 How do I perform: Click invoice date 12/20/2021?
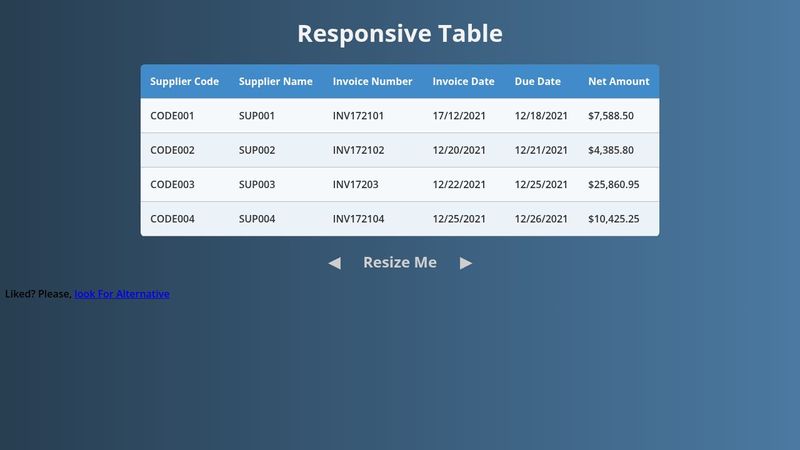coord(459,150)
